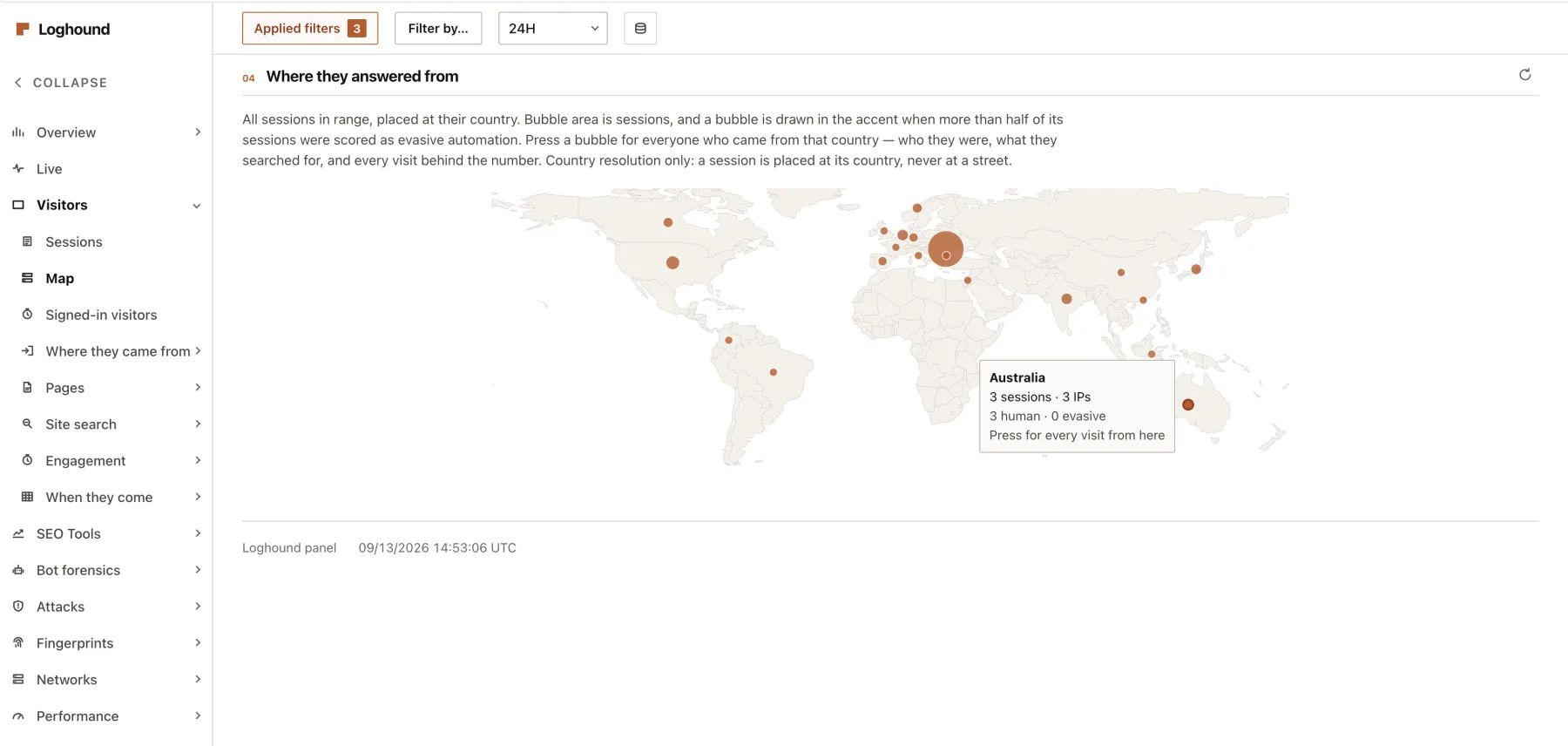Click the Engagement clock icon
Image resolution: width=1568 pixels, height=746 pixels.
click(x=27, y=460)
